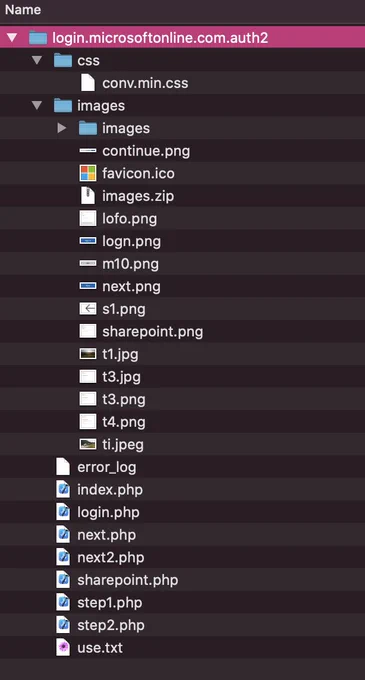The height and width of the screenshot is (680, 365).
Task: Click the sharepoint.php file icon
Action: 63,580
